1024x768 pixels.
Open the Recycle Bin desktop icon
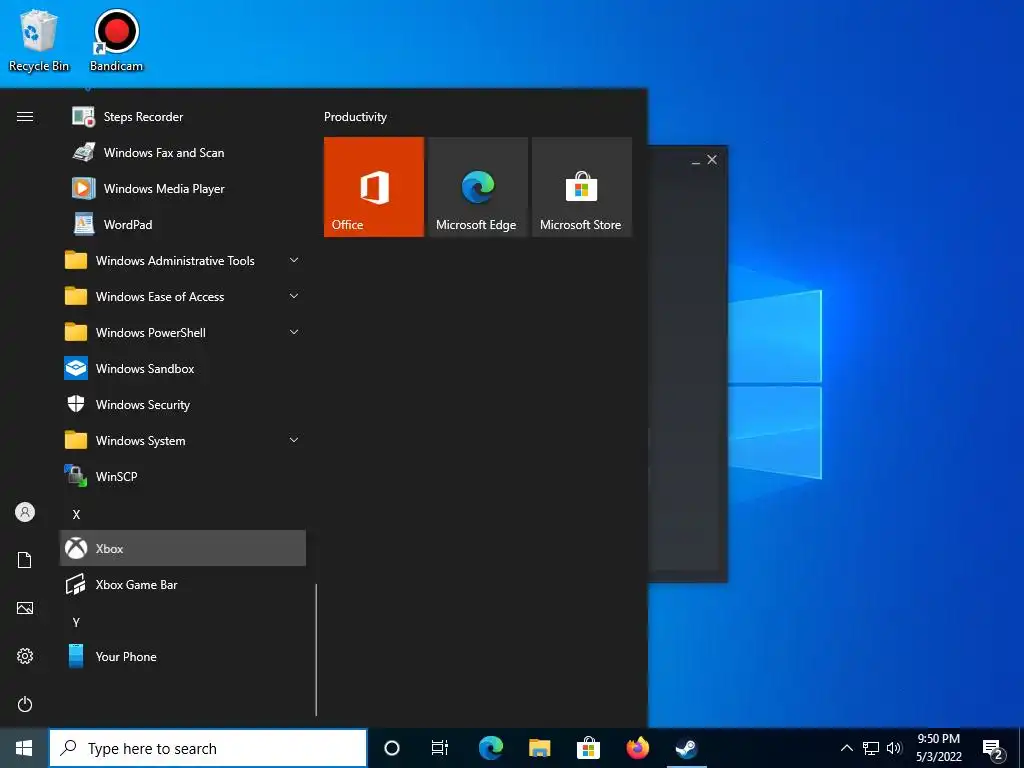(x=39, y=41)
